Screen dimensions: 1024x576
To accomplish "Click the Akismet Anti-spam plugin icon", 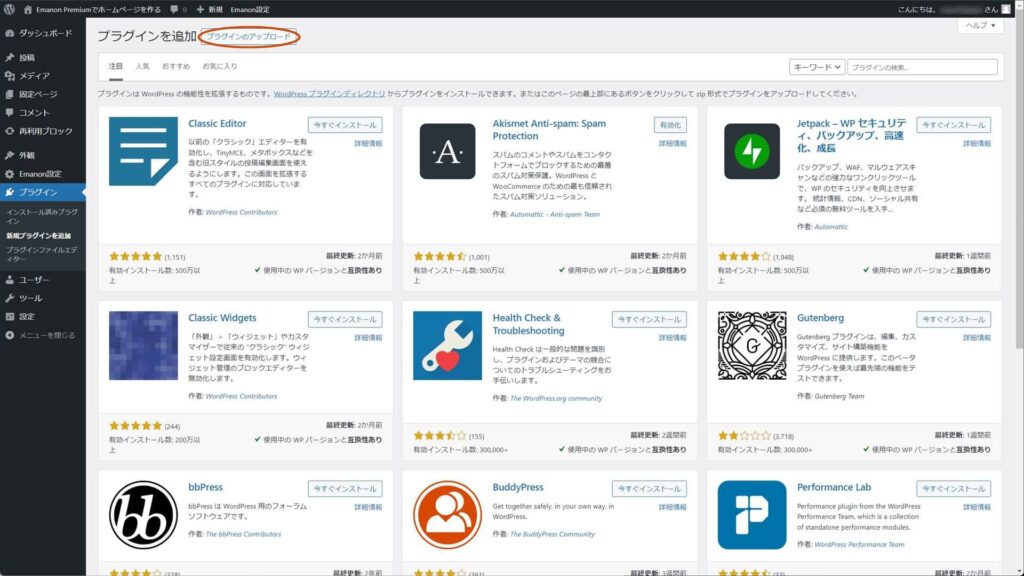I will click(447, 152).
